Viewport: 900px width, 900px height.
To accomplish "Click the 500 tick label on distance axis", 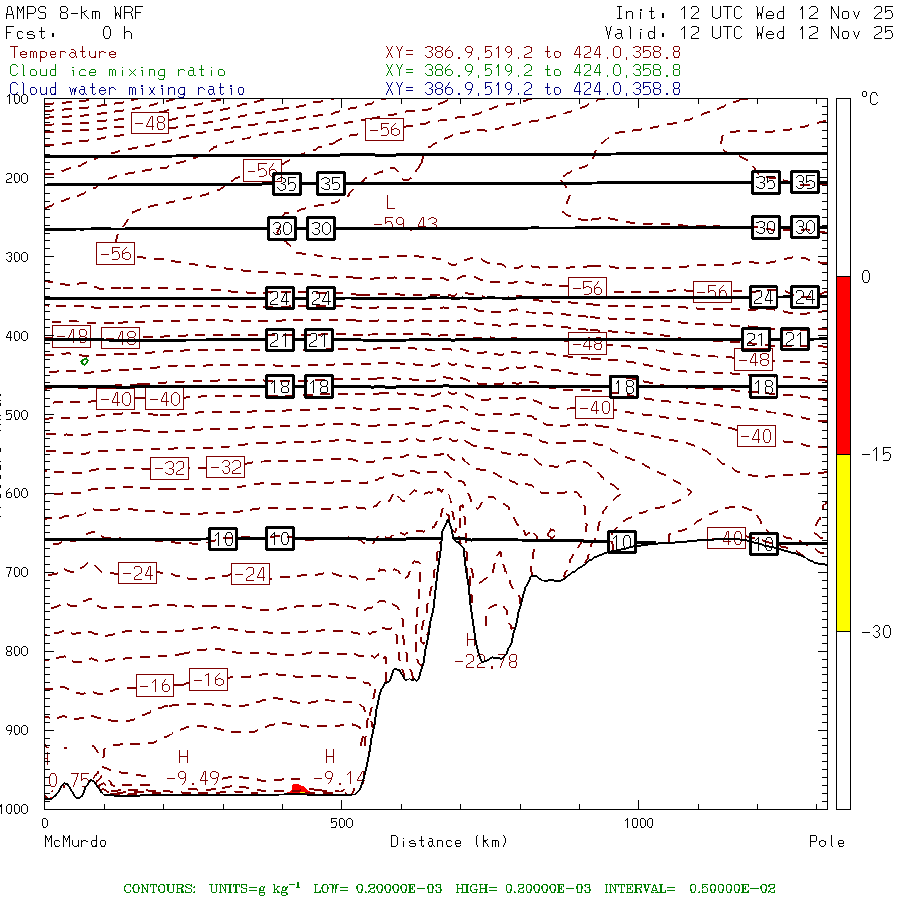I will point(341,824).
